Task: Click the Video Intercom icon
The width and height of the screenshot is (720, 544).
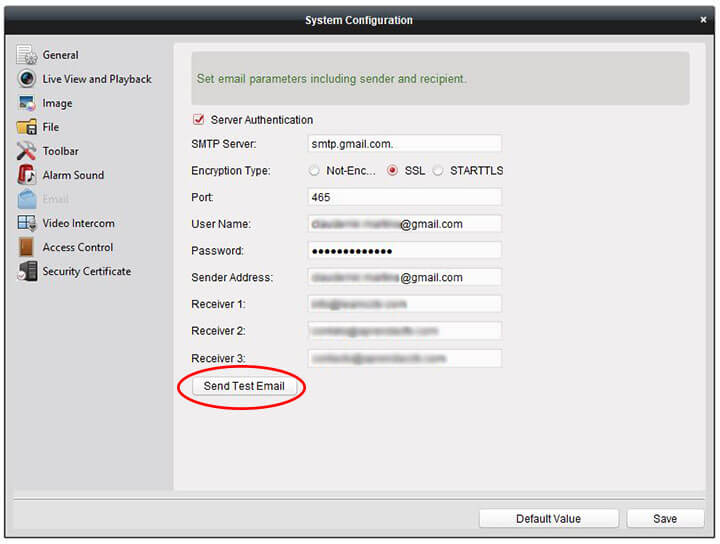Action: 27,223
